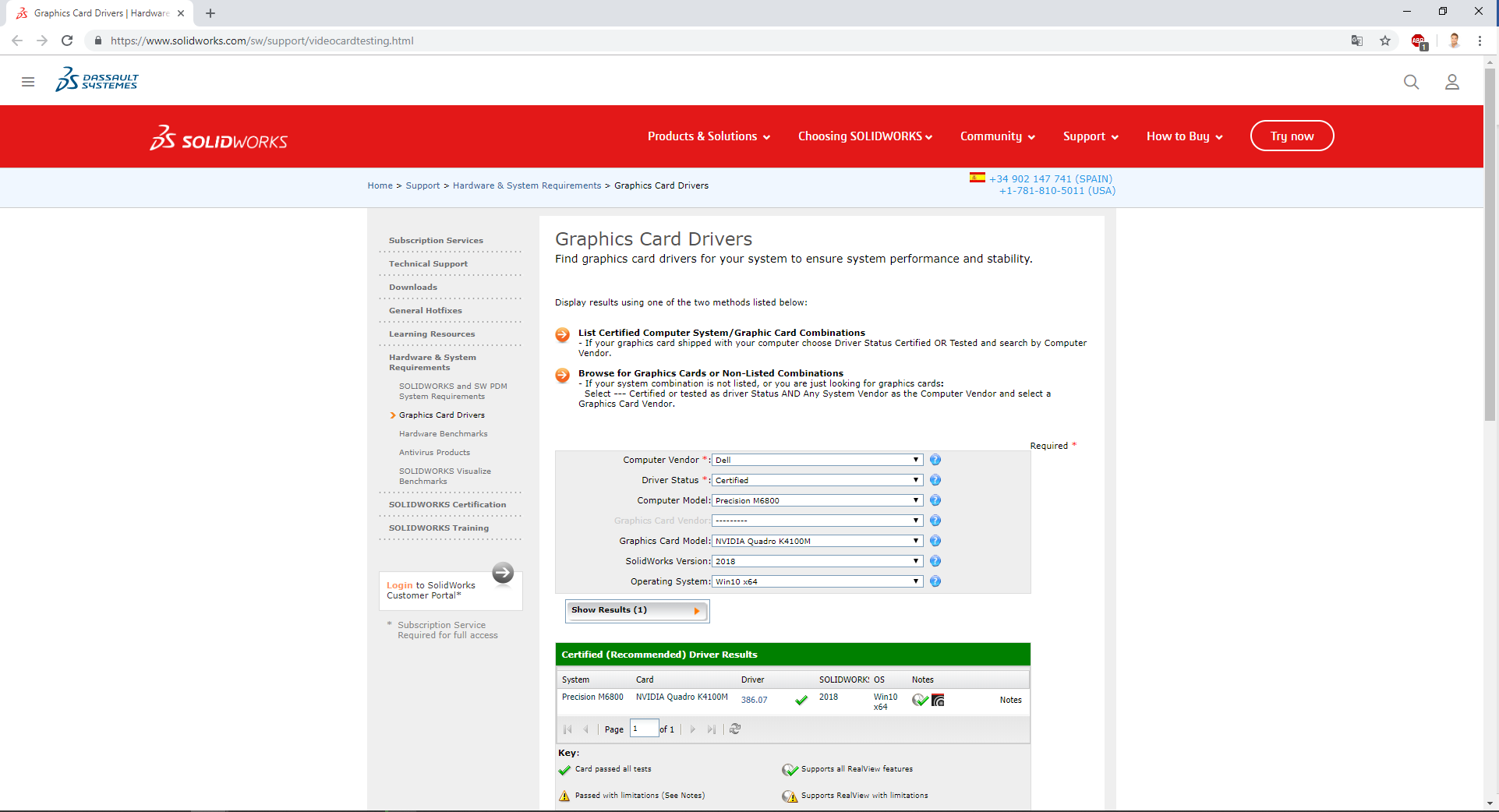Click help icon next to SolidWorks Version
The image size is (1499, 812).
pos(935,561)
